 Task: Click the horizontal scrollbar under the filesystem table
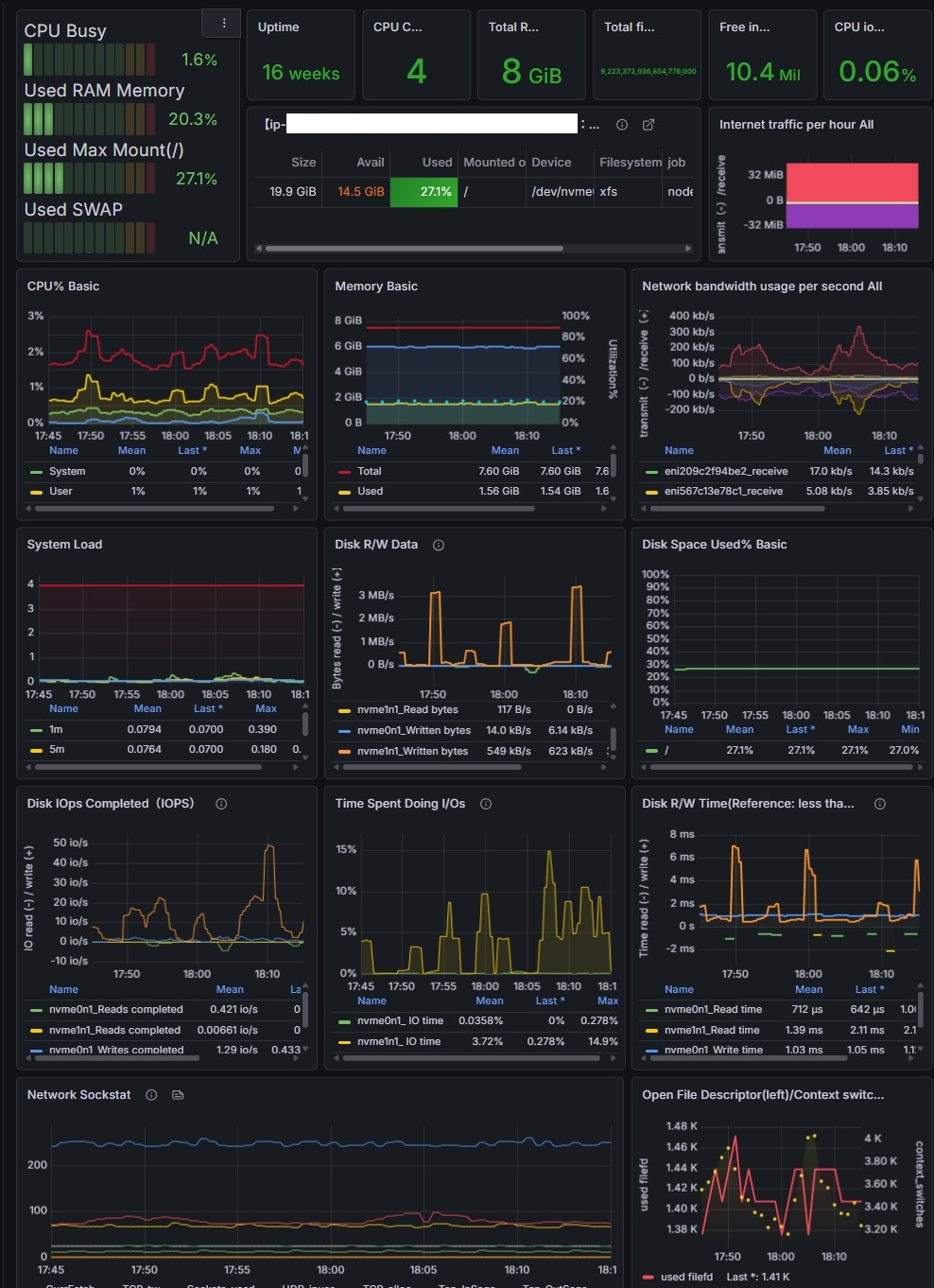point(414,249)
